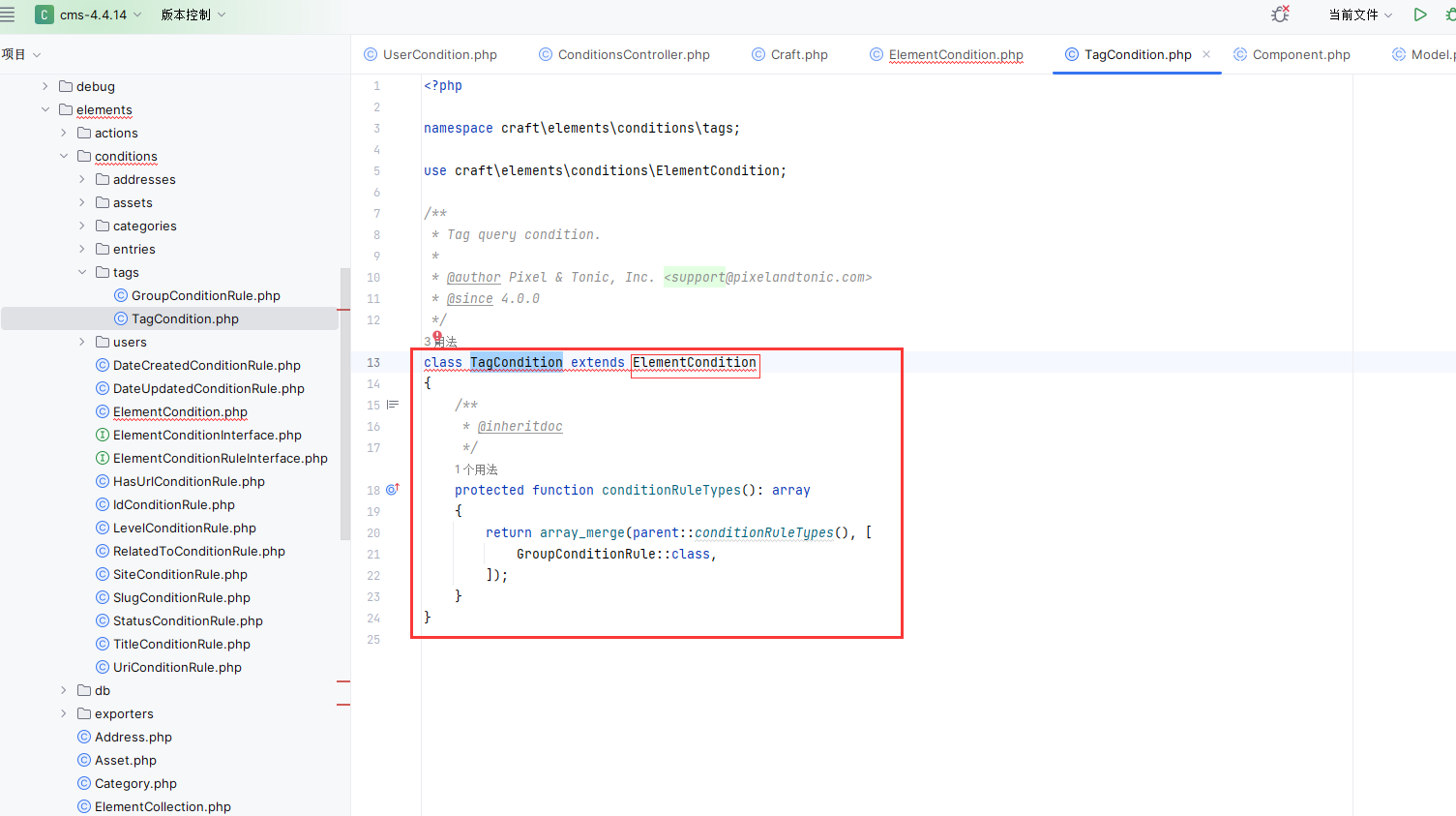Open HasUrlConditionRule.php file
1456x816 pixels.
point(180,481)
